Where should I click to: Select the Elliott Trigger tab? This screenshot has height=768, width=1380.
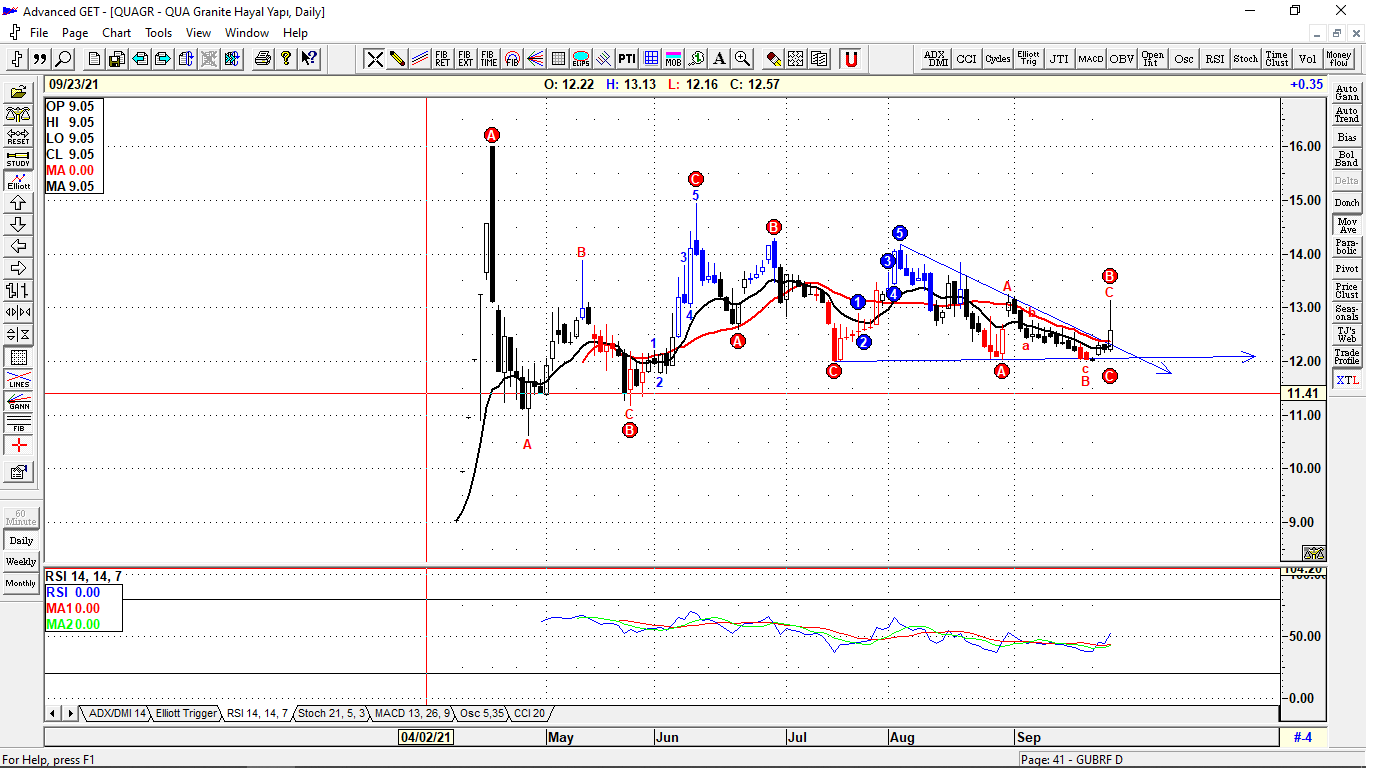coord(186,714)
